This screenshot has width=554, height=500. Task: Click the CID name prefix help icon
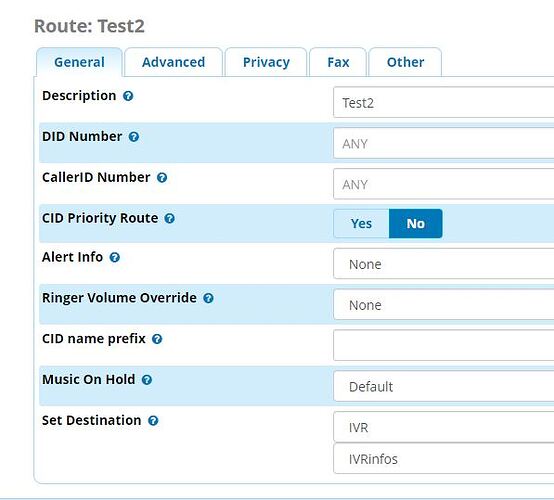[x=157, y=339]
